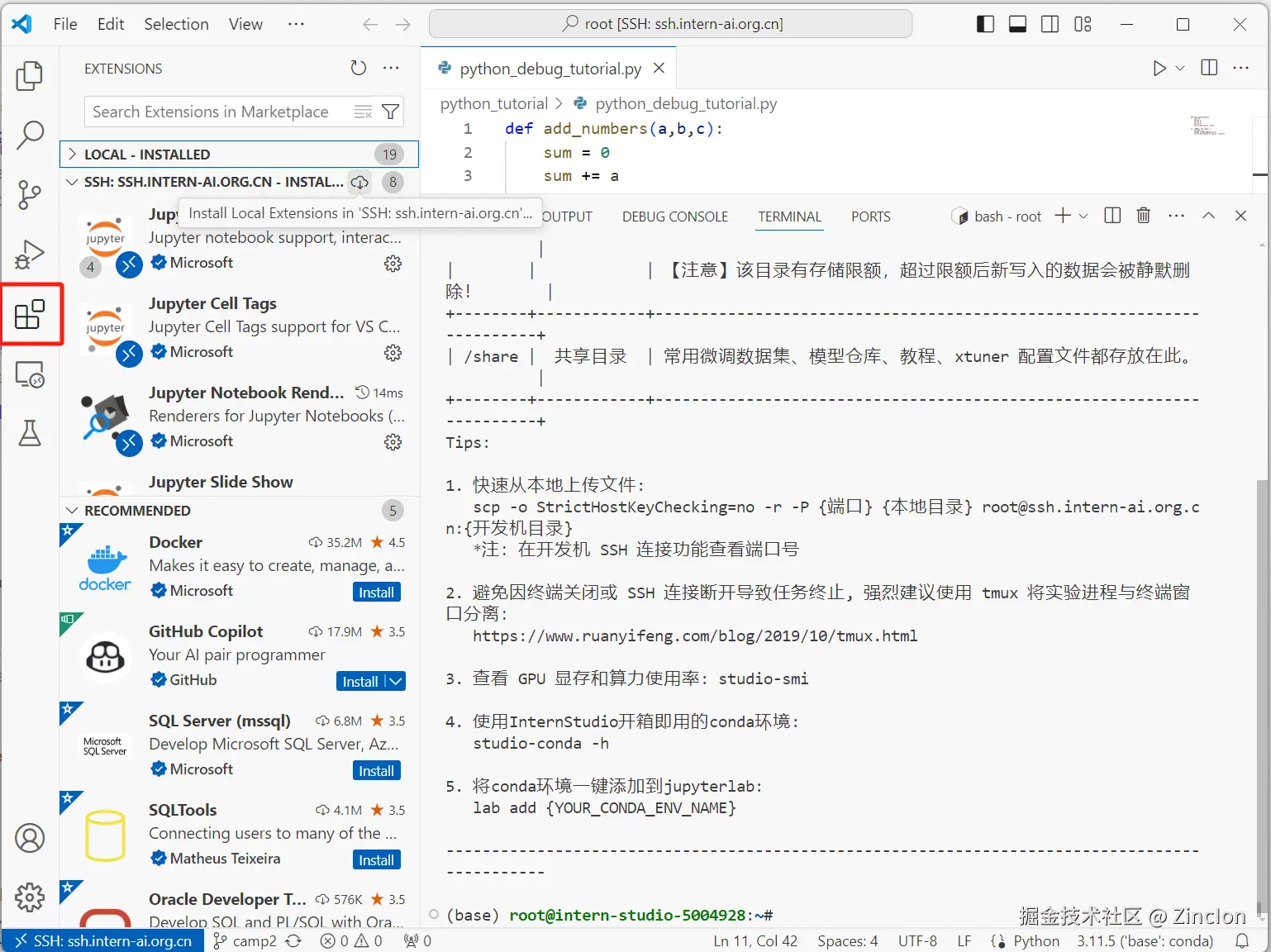Open the Manage gear in activity bar
Viewport: 1271px width, 952px height.
tap(30, 897)
